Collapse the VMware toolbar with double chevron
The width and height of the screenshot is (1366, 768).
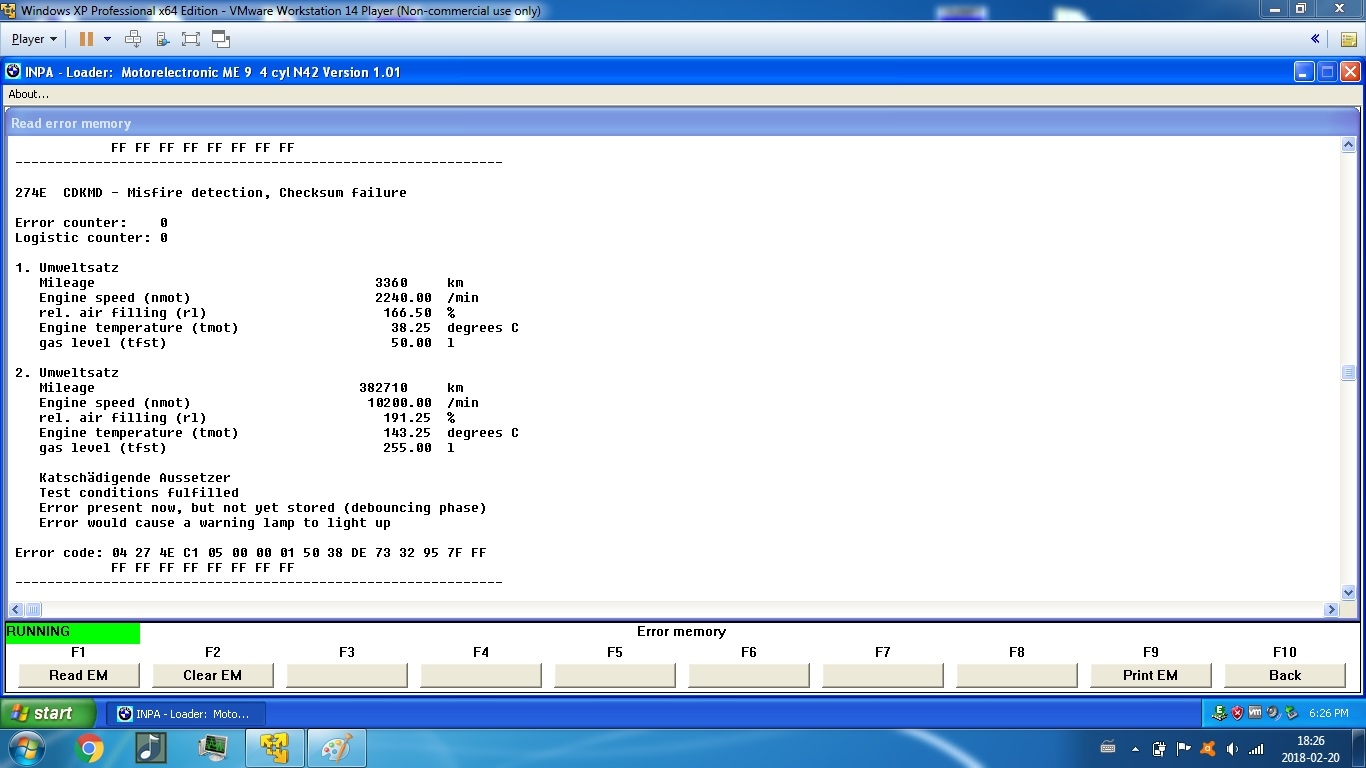(1315, 39)
